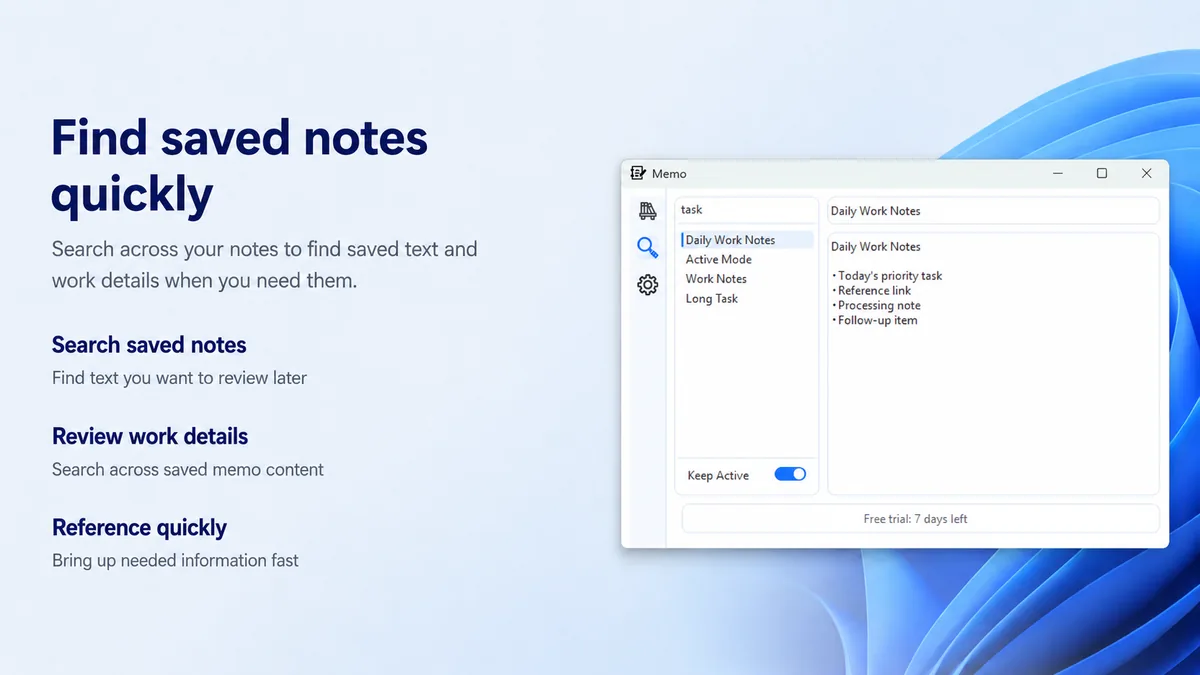The image size is (1200, 675).
Task: Click the "Reference link" line in note
Action: point(873,291)
